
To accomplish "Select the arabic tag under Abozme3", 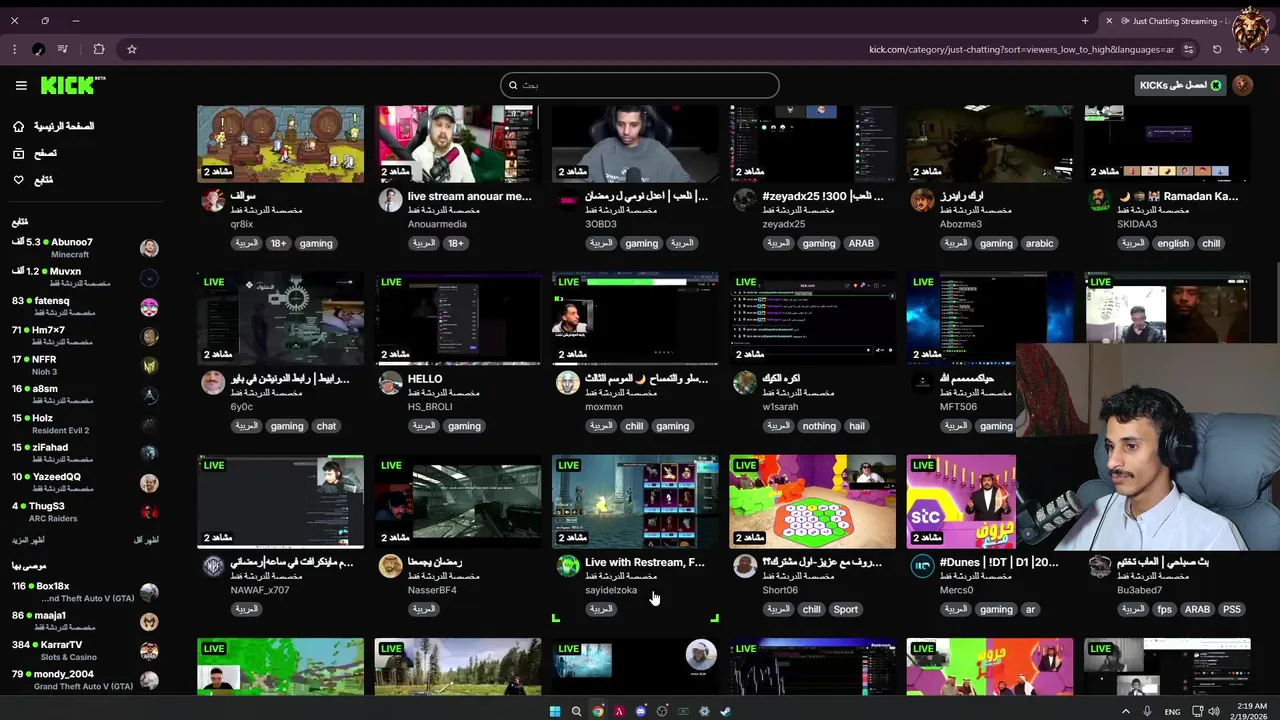I will tap(1039, 243).
